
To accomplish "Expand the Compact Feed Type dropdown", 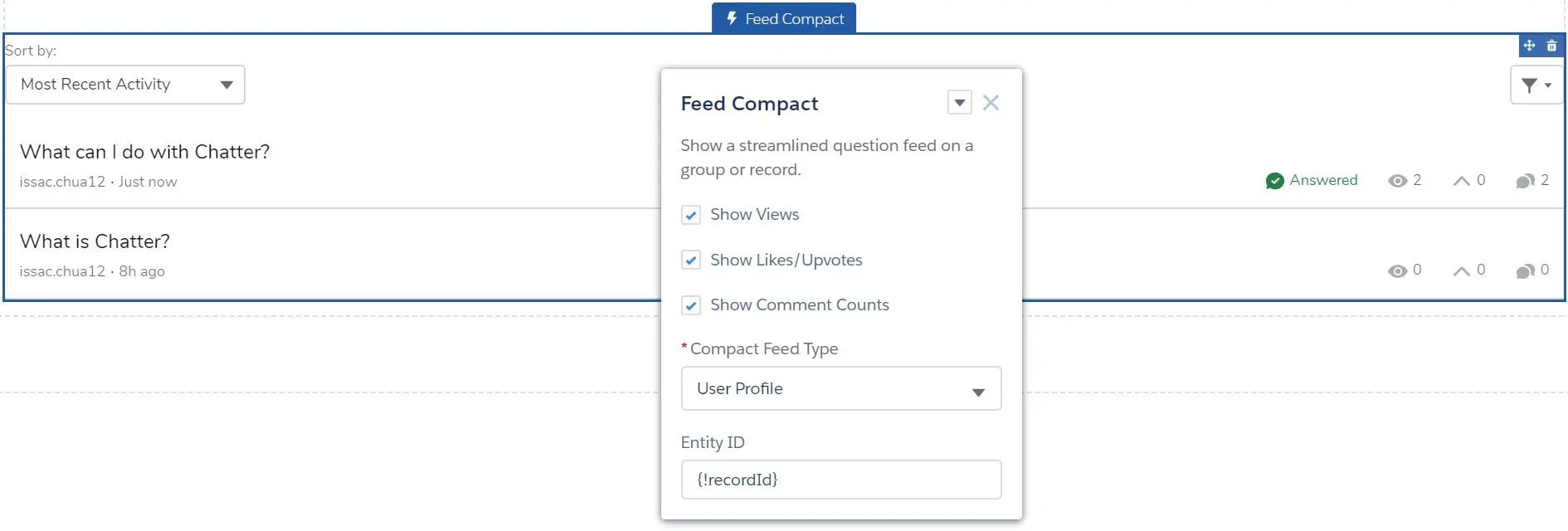I will pos(841,388).
